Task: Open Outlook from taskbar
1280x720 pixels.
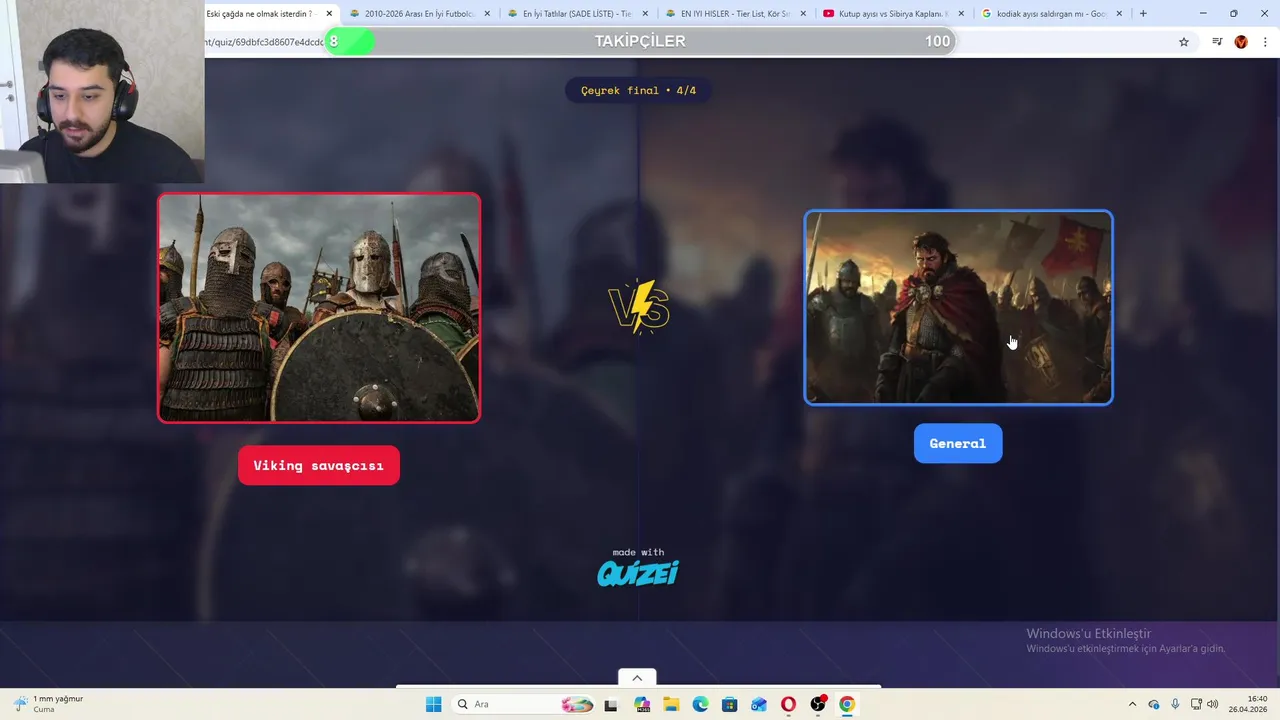Action: (759, 704)
